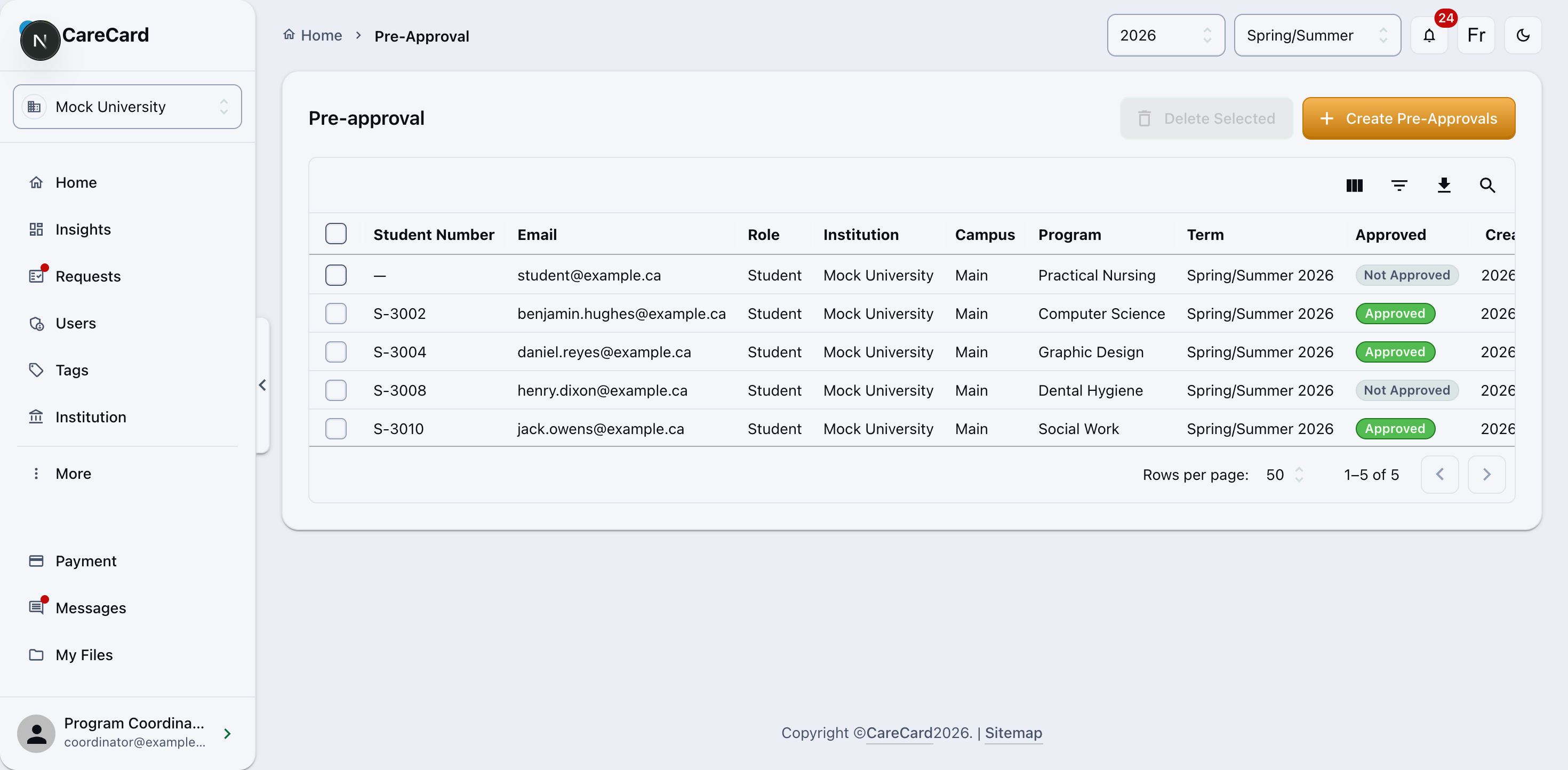Download the pre-approval table data

coord(1443,185)
